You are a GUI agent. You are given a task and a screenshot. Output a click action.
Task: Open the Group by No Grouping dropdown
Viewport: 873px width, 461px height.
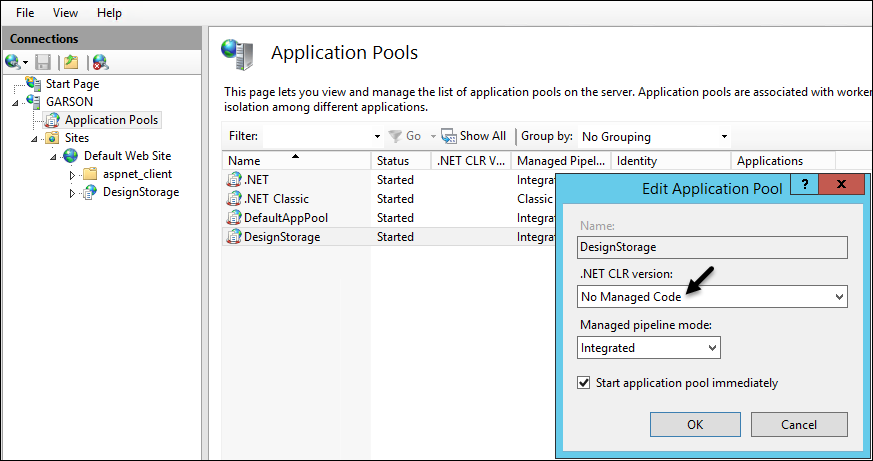point(654,136)
